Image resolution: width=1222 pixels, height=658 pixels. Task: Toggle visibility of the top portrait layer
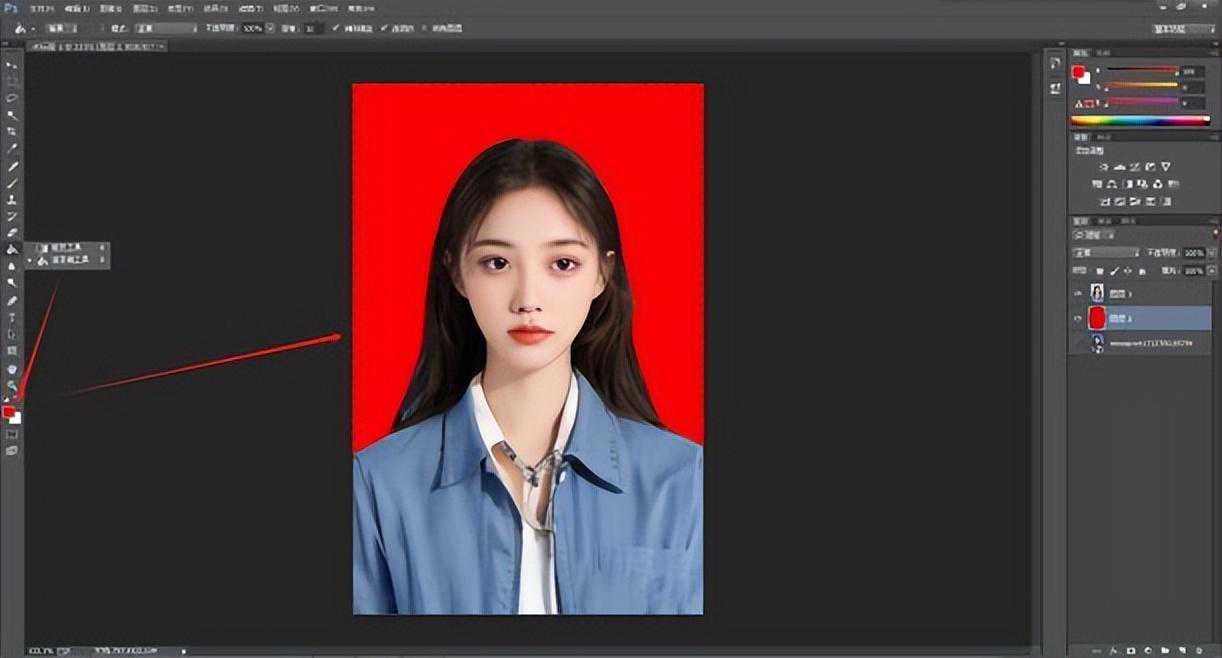pyautogui.click(x=1078, y=293)
